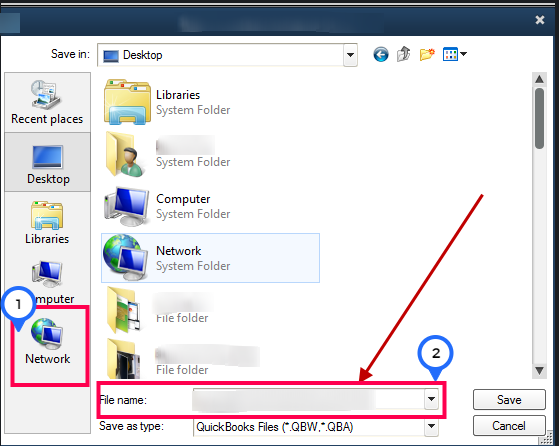559x446 pixels.
Task: Select the first blurred File folder icon
Action: pyautogui.click(x=124, y=310)
